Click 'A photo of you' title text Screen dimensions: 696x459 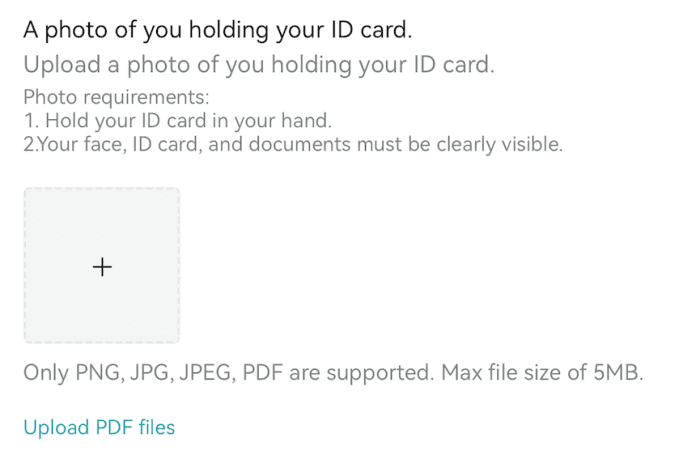point(90,30)
